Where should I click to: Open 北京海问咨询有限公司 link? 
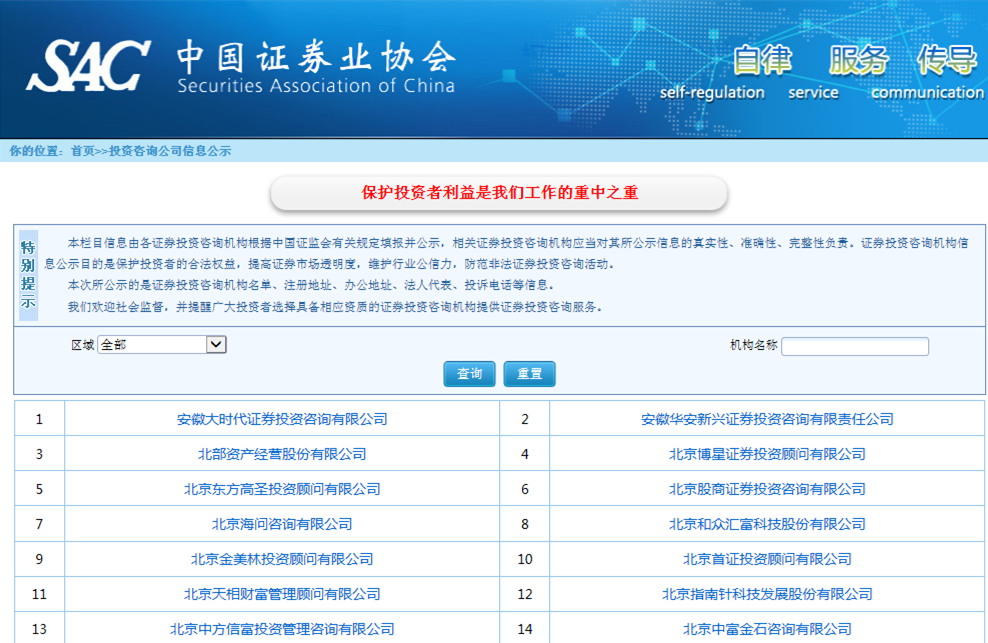[x=282, y=524]
